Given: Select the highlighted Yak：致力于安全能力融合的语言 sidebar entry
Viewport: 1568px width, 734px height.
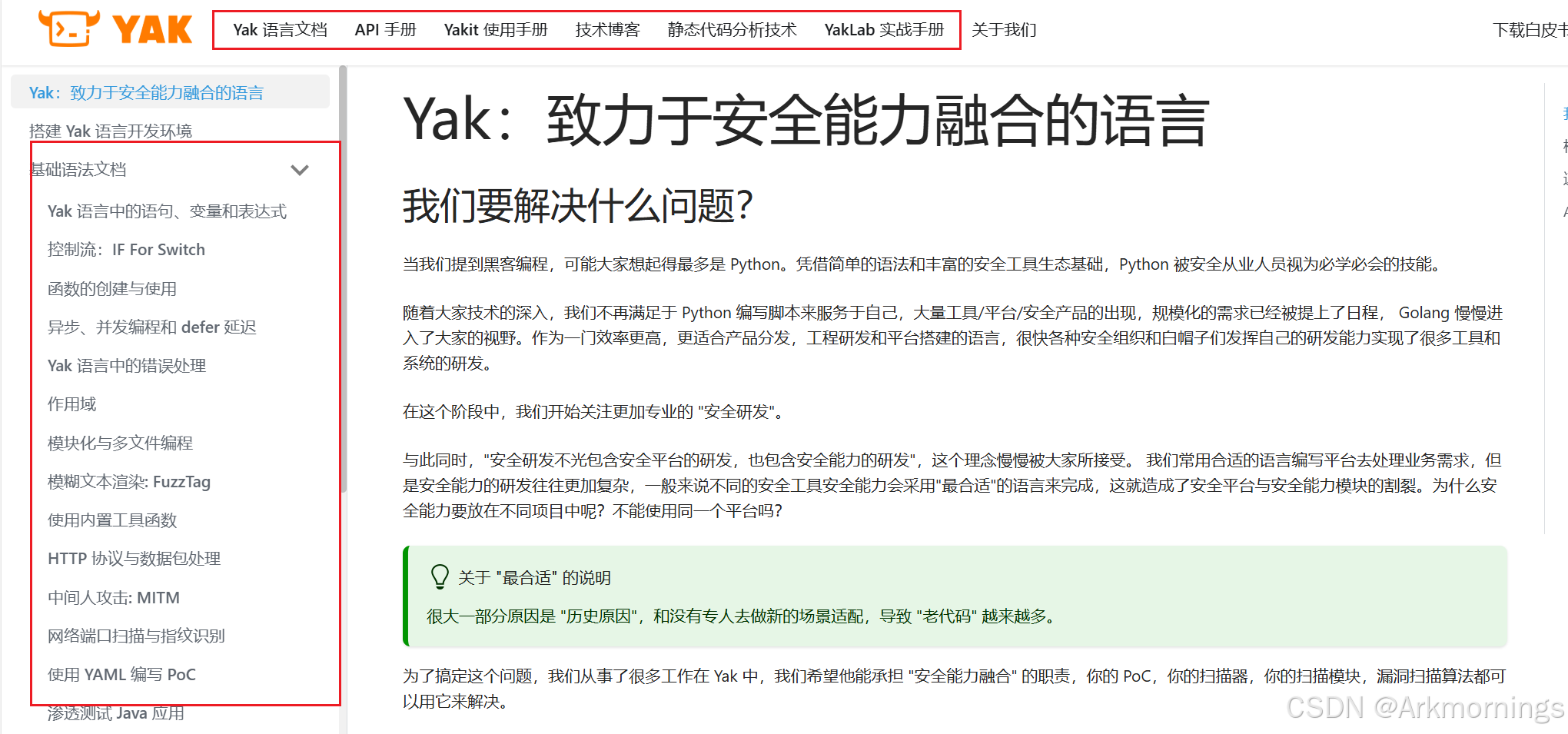Looking at the screenshot, I should coord(145,91).
